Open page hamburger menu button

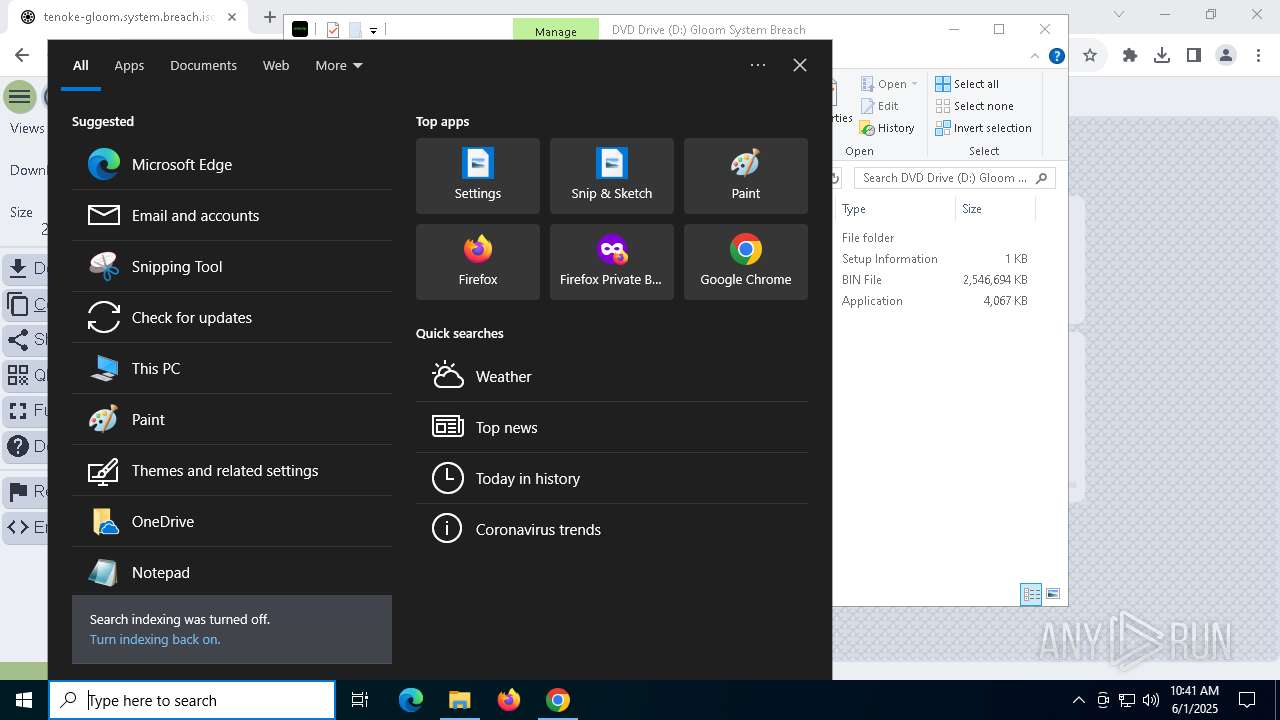pos(19,97)
